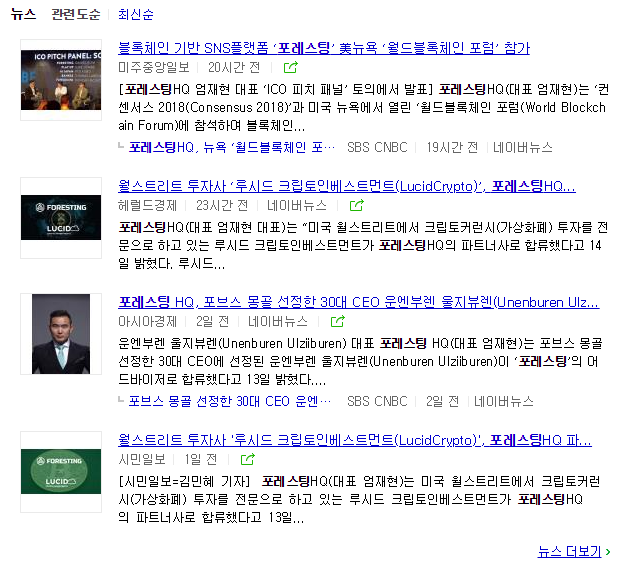630x577 pixels.
Task: Click 헤럴드경제 source name
Action: (147, 205)
